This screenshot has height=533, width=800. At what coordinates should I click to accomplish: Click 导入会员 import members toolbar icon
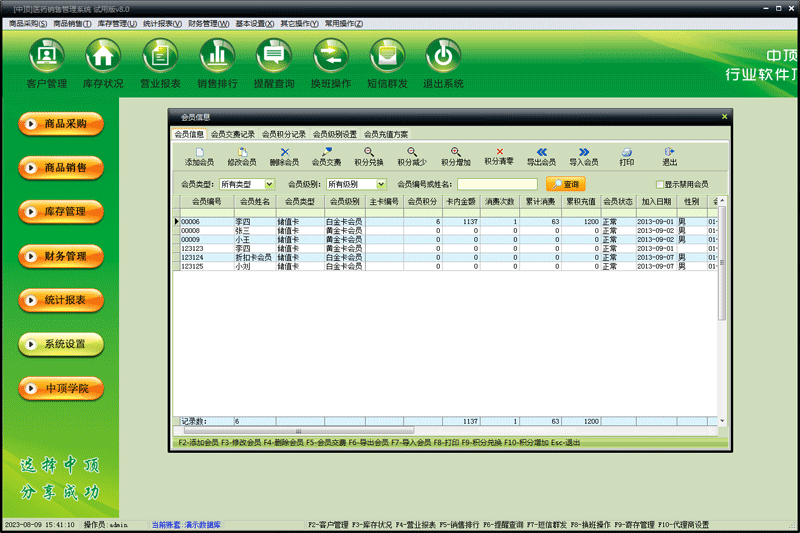tap(584, 157)
